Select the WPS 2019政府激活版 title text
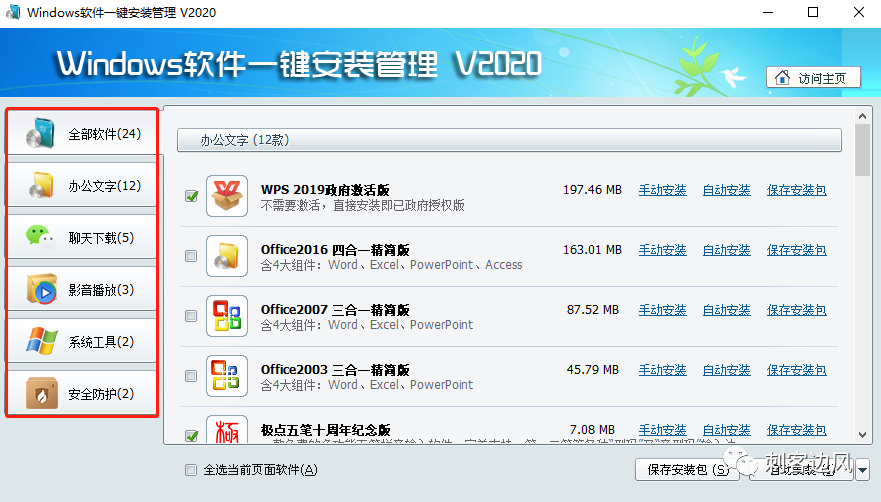This screenshot has height=502, width=881. tap(325, 190)
